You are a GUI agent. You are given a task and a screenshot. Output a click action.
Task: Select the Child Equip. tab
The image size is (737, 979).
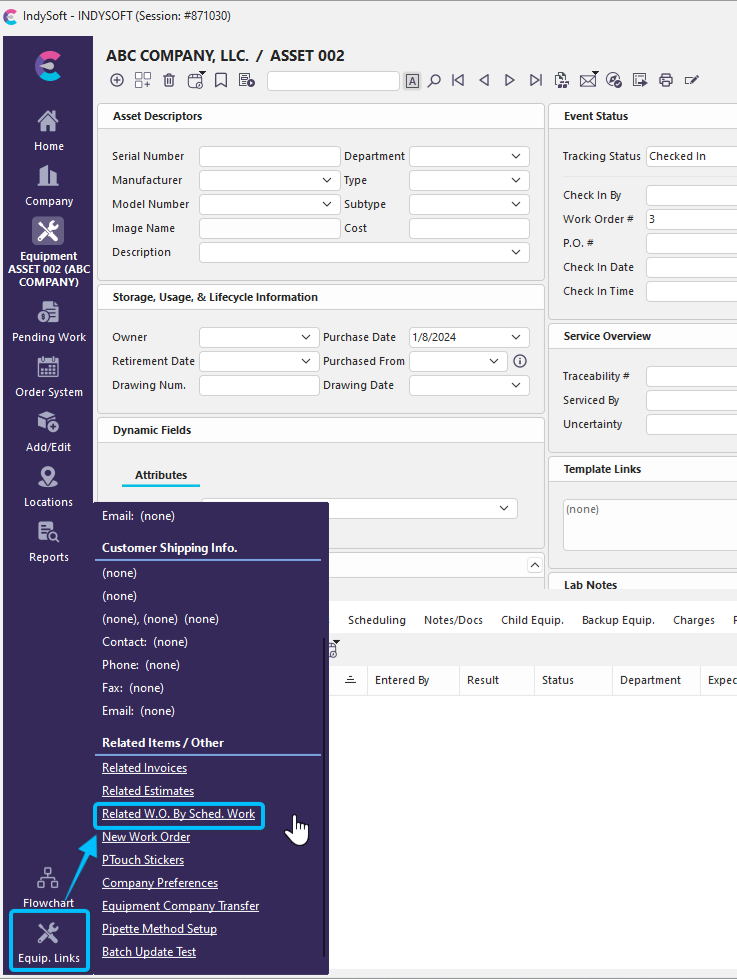(532, 620)
